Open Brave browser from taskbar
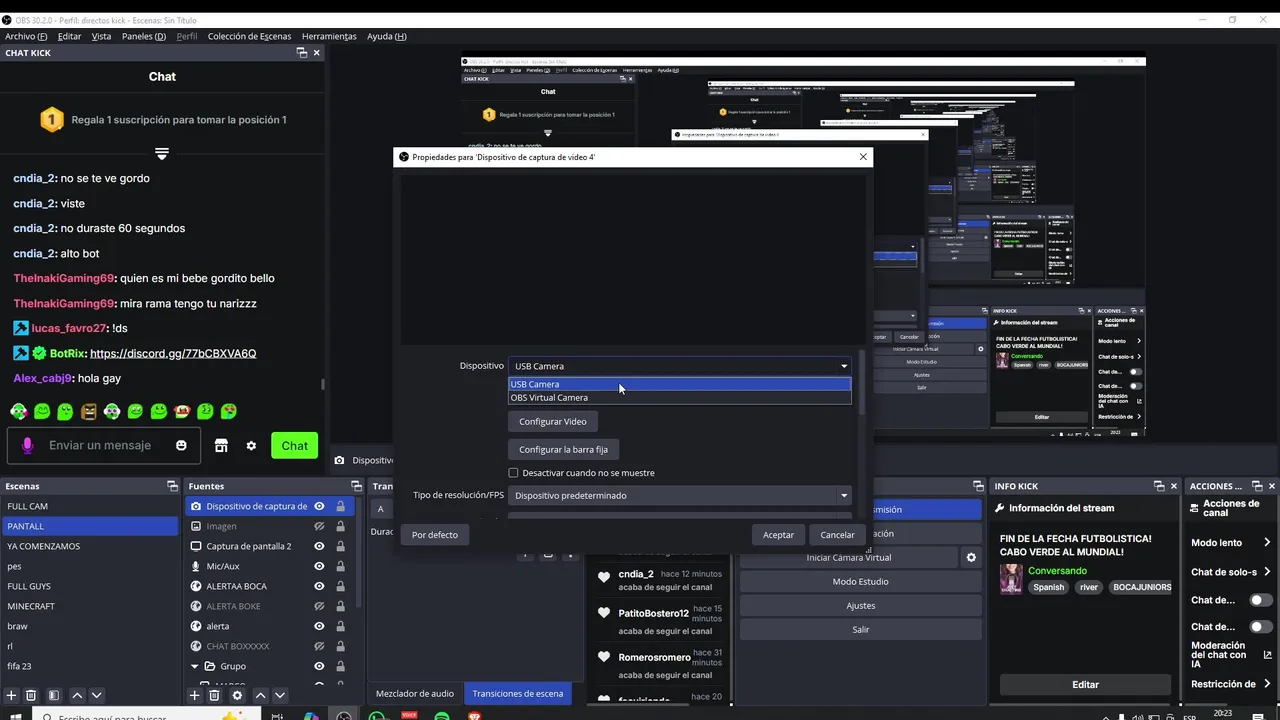This screenshot has width=1280, height=720. tap(474, 715)
